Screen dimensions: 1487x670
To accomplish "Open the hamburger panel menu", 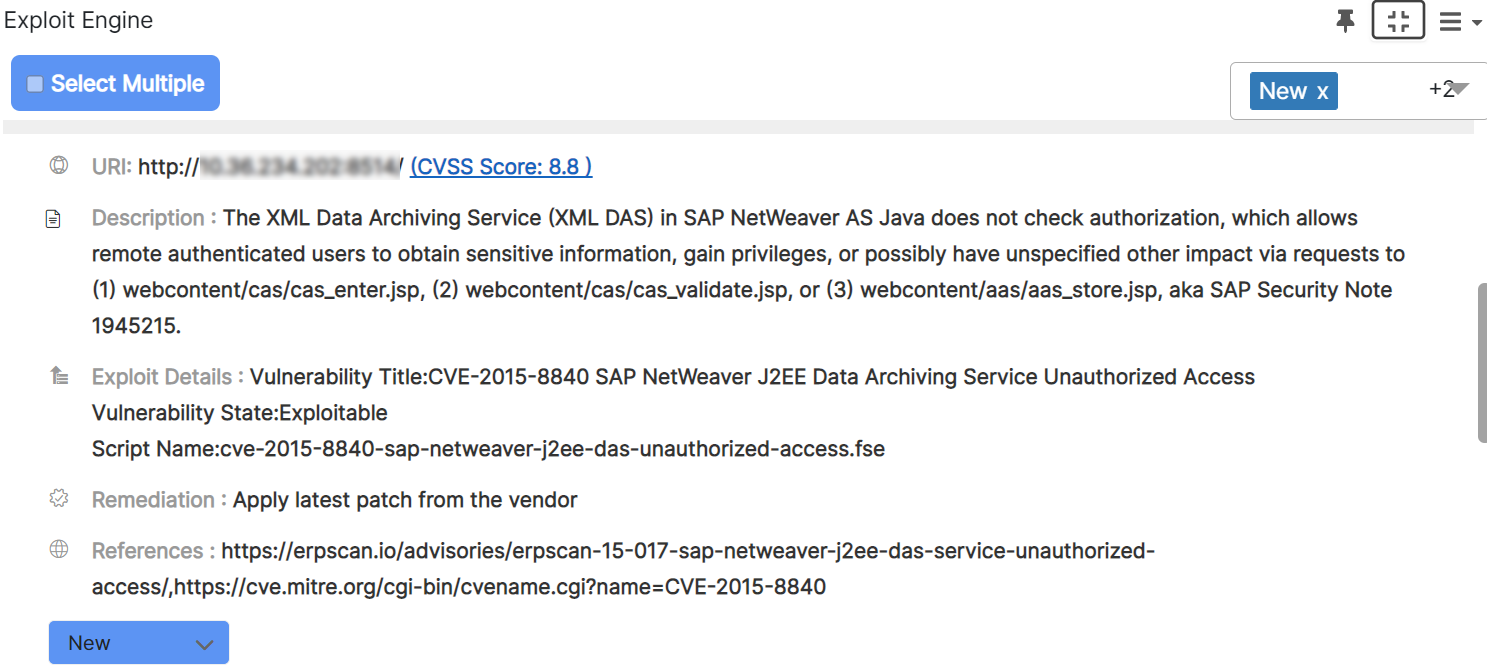I will (x=1450, y=21).
